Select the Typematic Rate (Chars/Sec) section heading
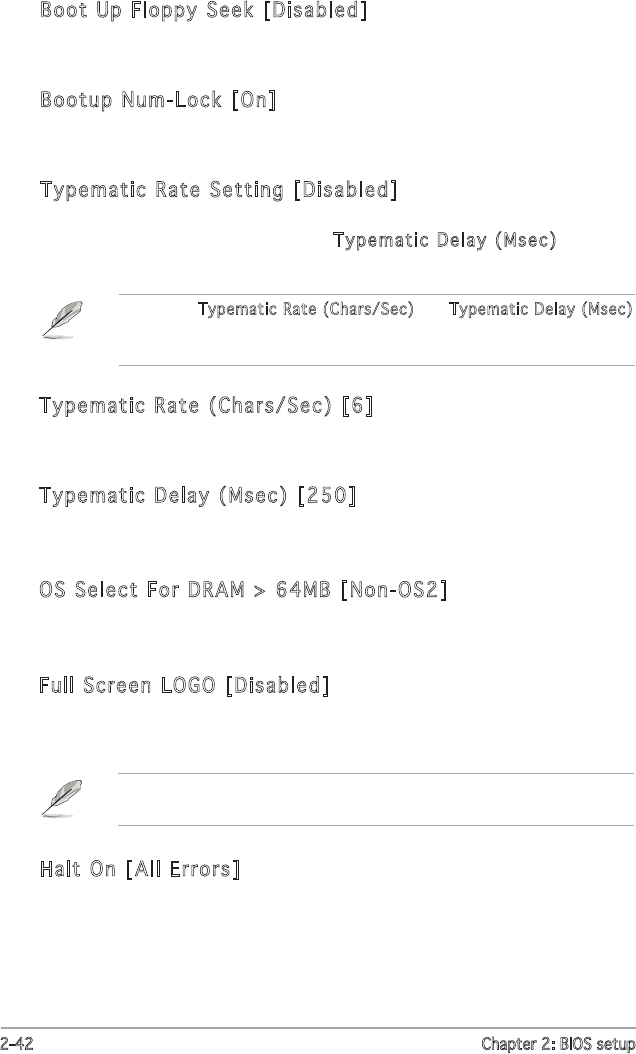The image size is (636, 1054). click(186, 407)
